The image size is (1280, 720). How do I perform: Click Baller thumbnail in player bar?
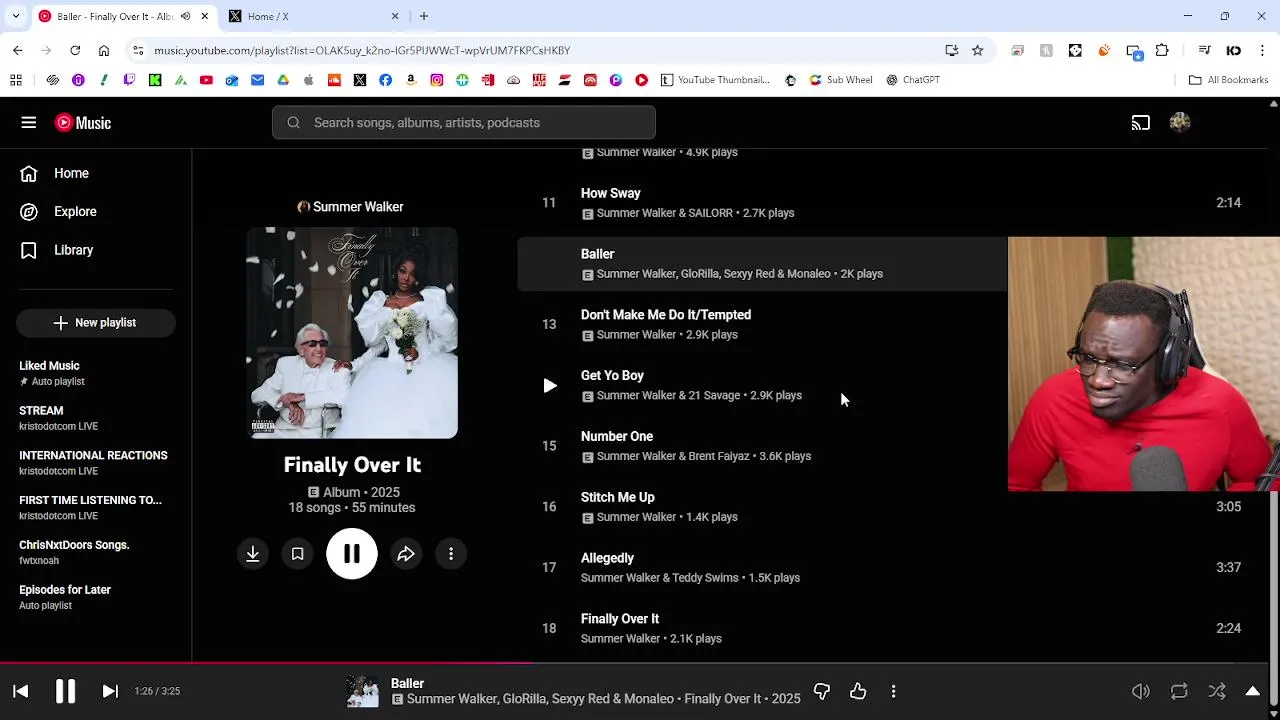tap(362, 691)
